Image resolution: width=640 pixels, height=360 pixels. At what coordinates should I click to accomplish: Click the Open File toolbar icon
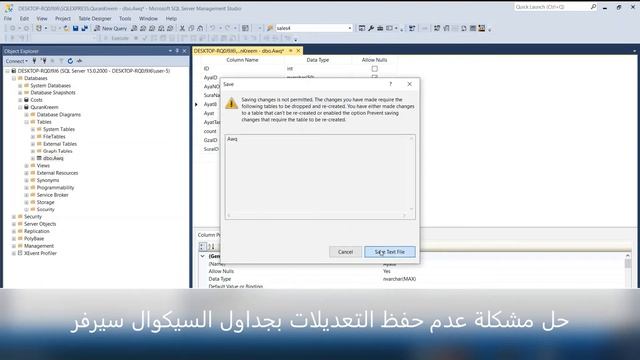tap(66, 28)
